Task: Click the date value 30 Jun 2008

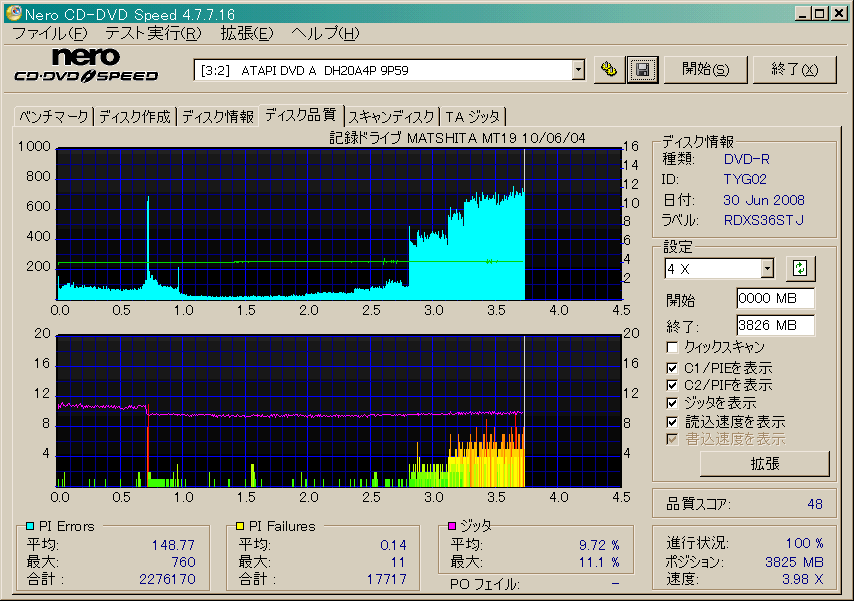Action: (764, 200)
